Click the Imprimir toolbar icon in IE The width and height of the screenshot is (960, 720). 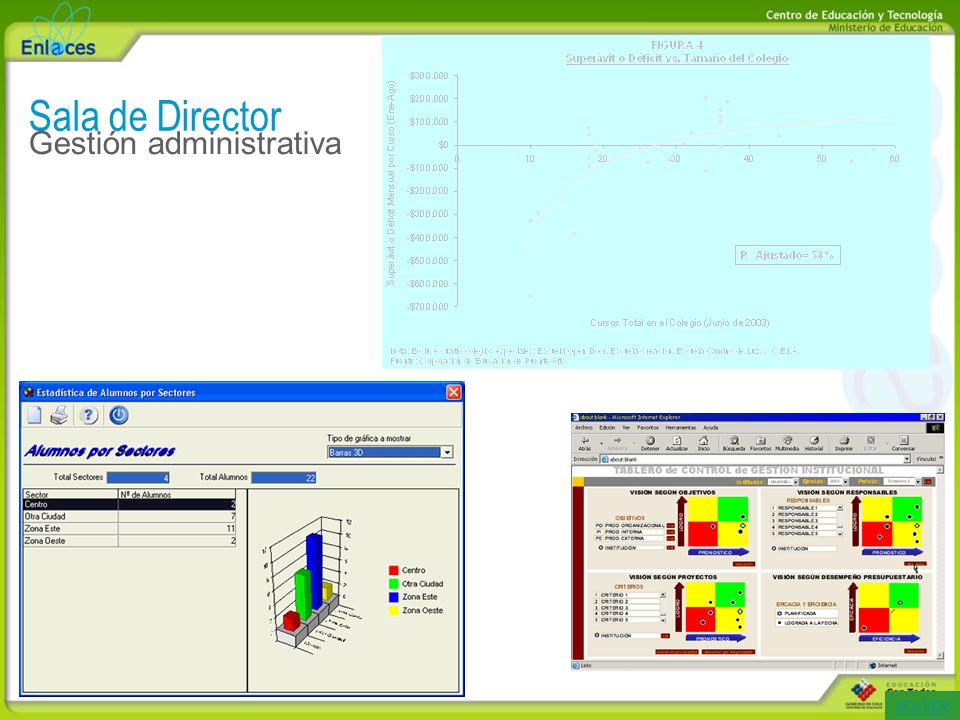point(844,443)
